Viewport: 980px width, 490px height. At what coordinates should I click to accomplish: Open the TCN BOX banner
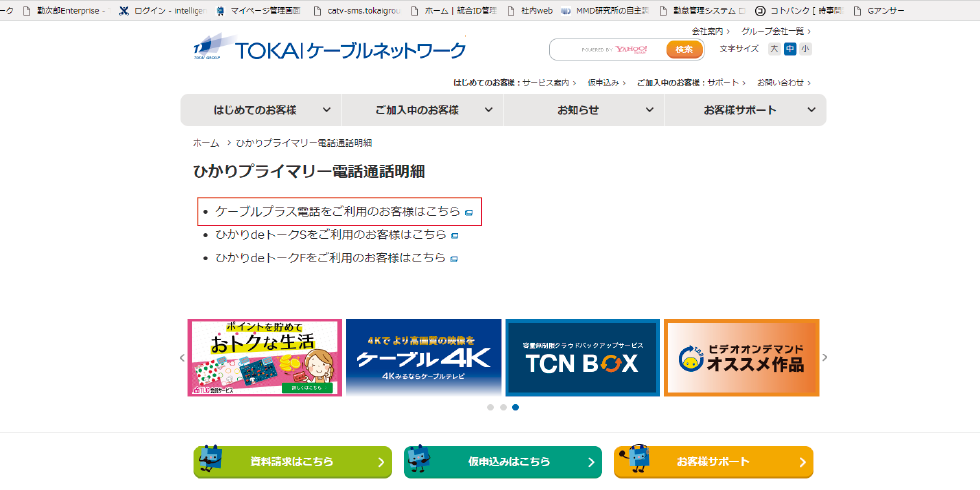coord(582,358)
